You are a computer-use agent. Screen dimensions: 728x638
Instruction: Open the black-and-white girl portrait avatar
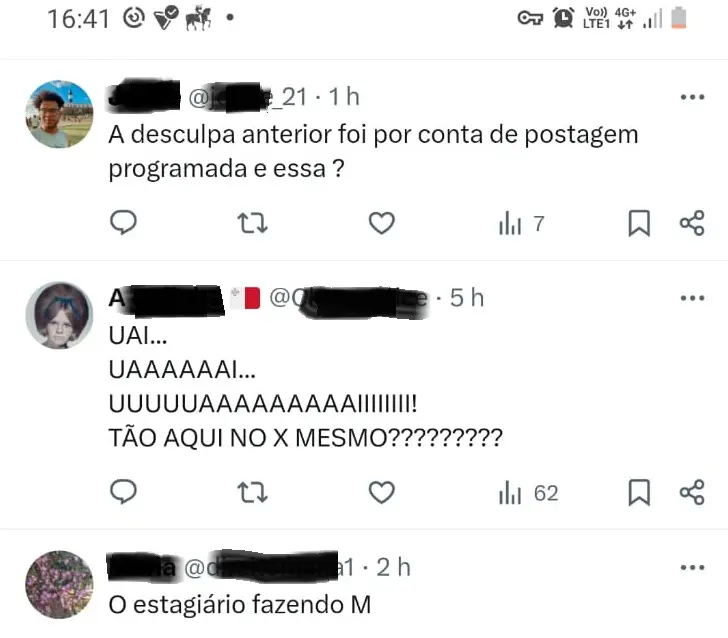tap(59, 315)
